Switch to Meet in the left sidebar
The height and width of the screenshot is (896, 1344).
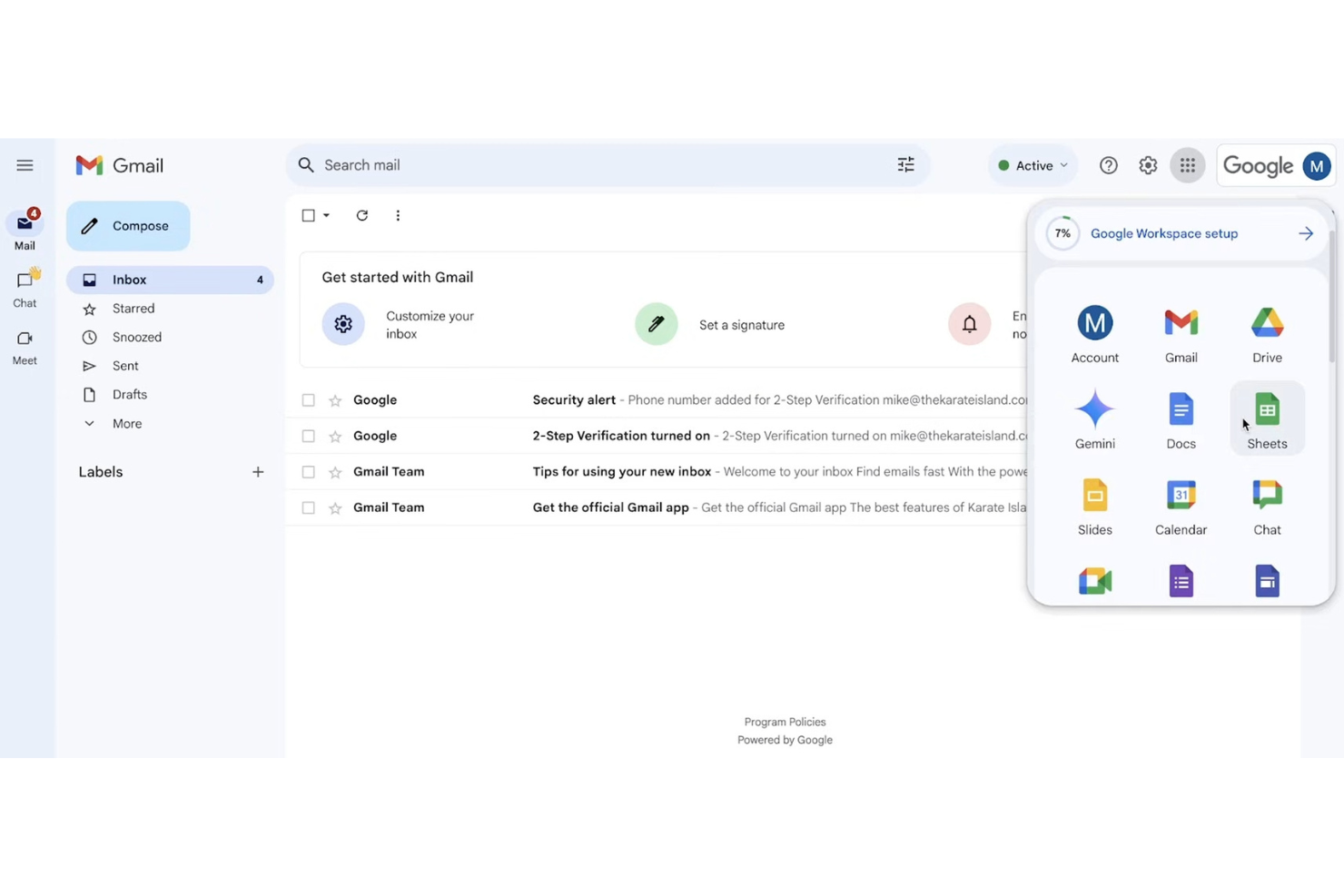[24, 348]
